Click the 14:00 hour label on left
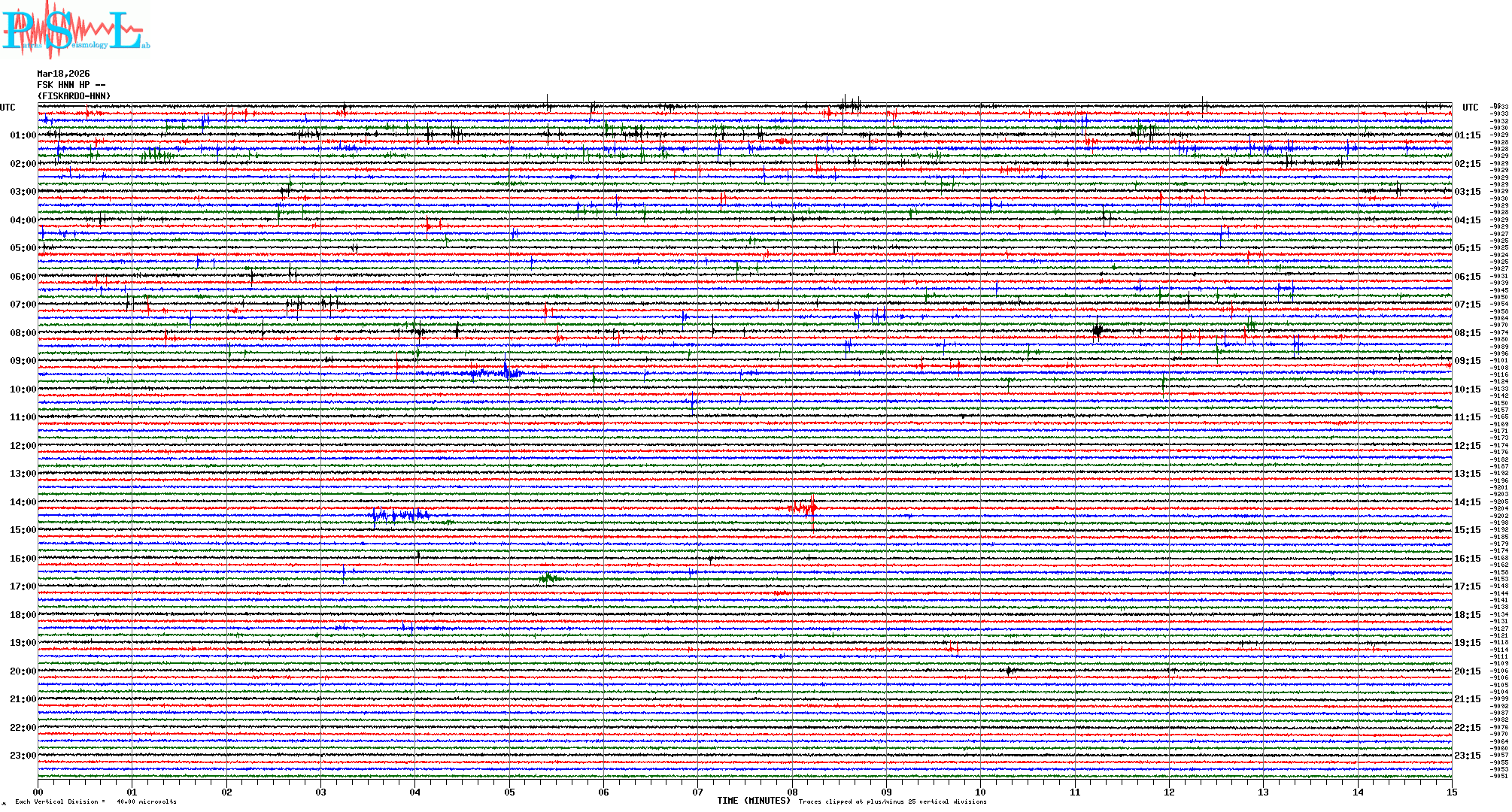The height and width of the screenshot is (812, 1512). (23, 502)
